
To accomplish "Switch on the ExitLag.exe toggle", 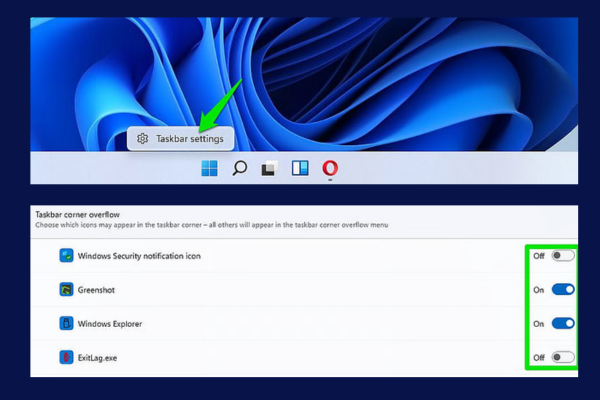I will pyautogui.click(x=563, y=357).
